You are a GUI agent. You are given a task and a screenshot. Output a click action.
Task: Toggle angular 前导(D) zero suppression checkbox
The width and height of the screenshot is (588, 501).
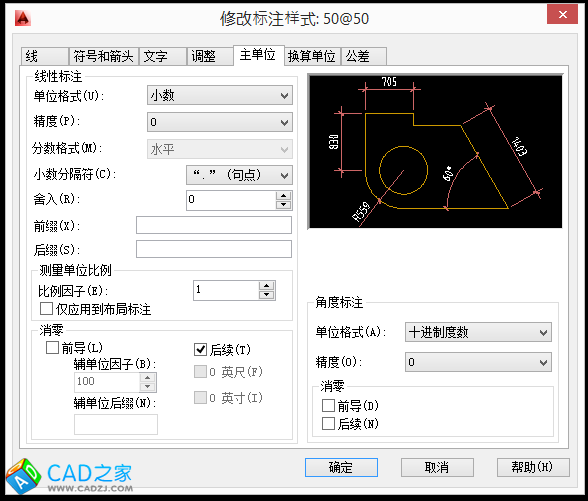point(328,405)
